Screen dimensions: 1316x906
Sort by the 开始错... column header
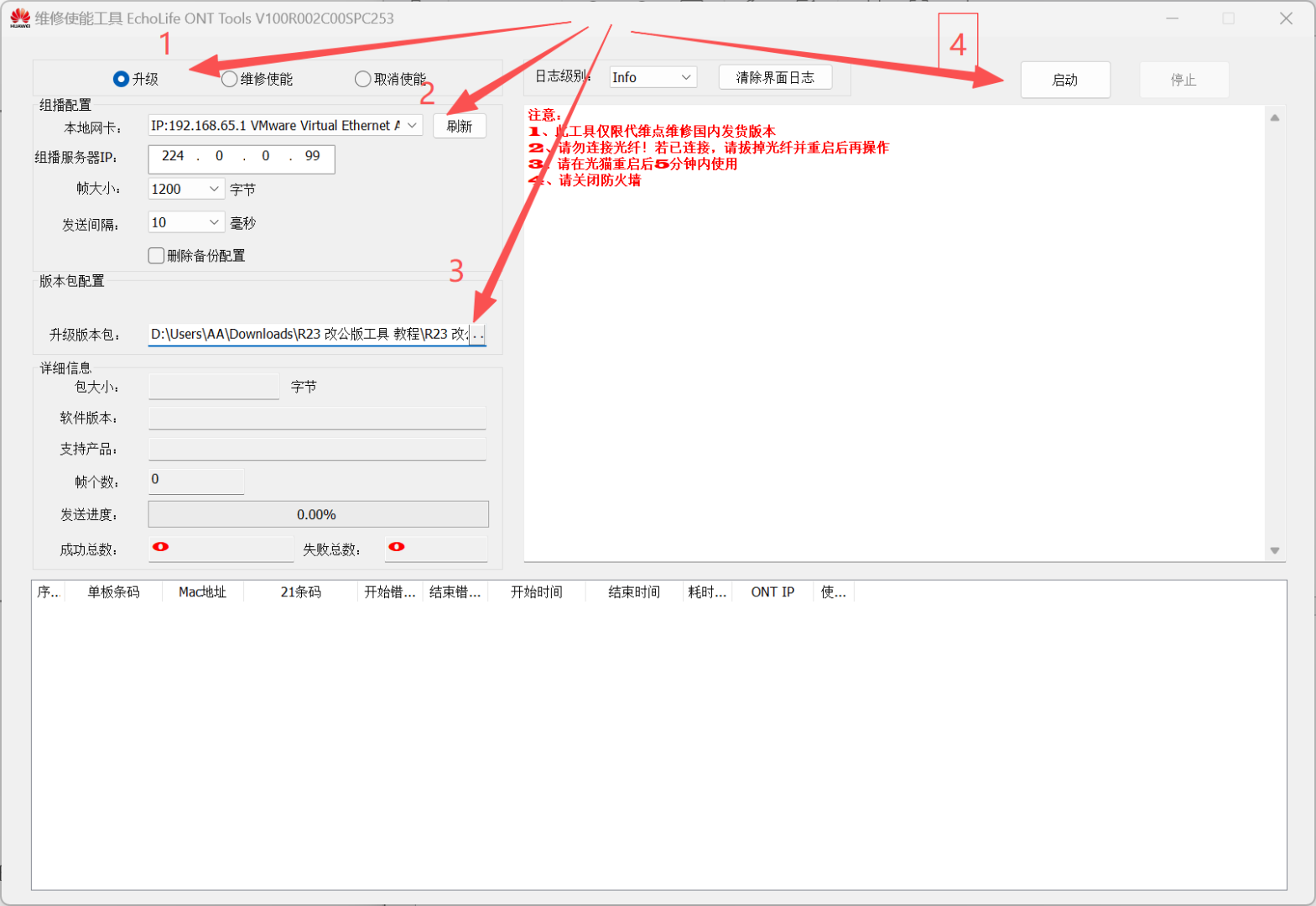(x=390, y=592)
